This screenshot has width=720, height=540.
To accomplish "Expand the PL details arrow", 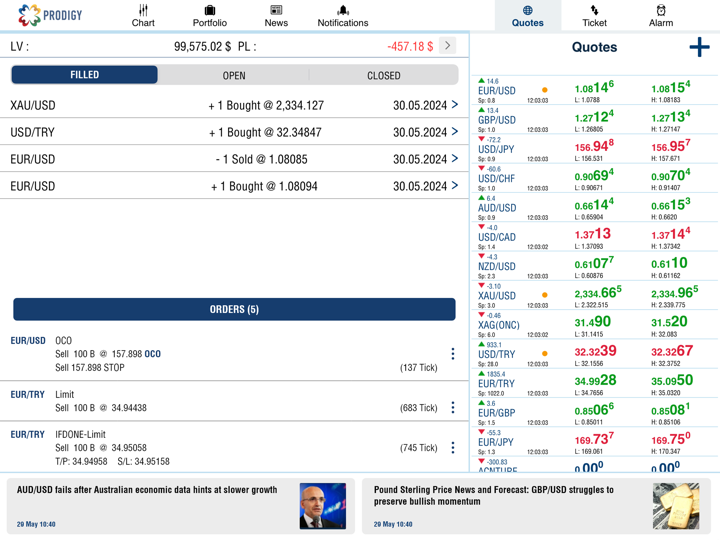I will tap(448, 46).
